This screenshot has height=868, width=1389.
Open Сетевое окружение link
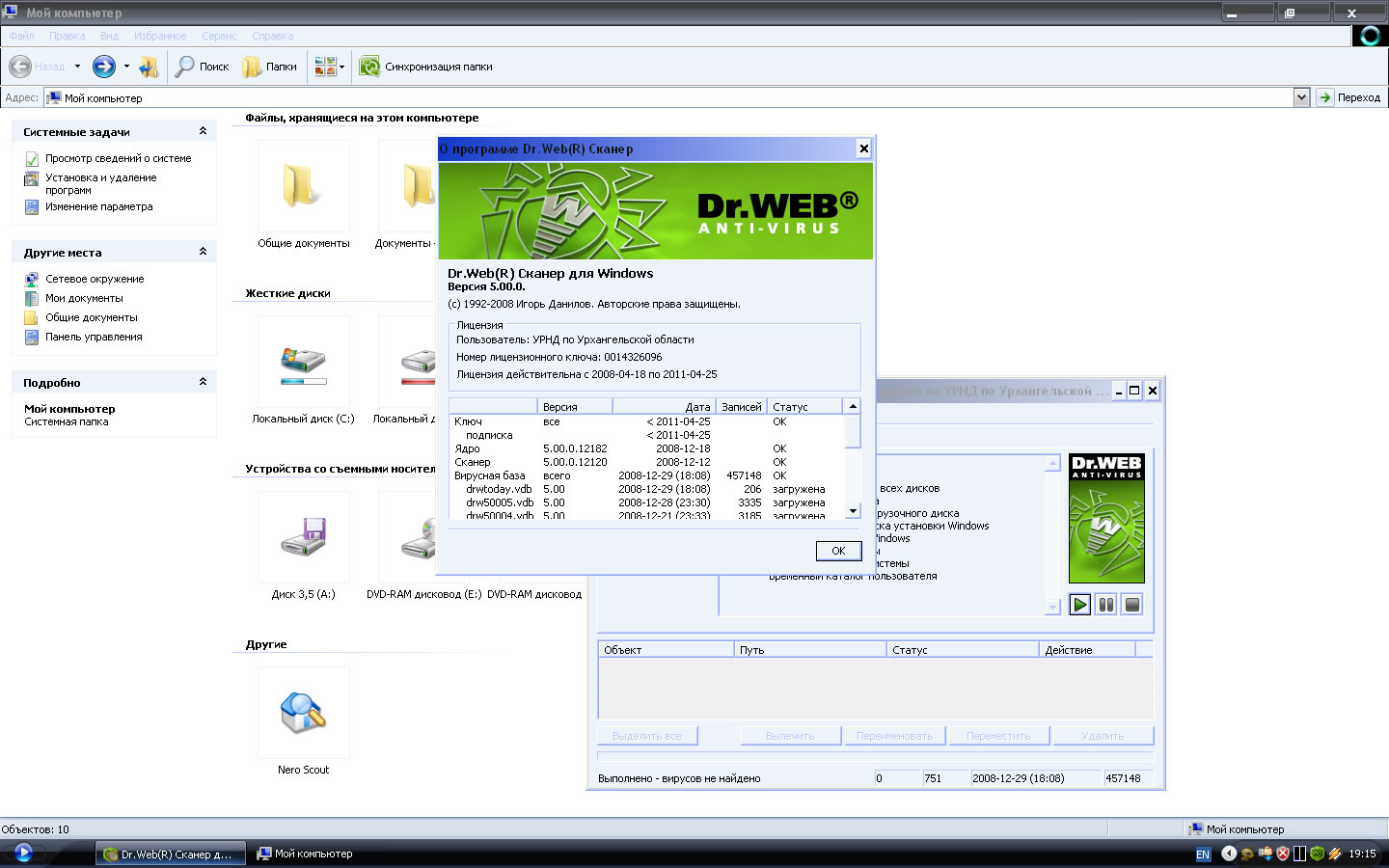95,279
